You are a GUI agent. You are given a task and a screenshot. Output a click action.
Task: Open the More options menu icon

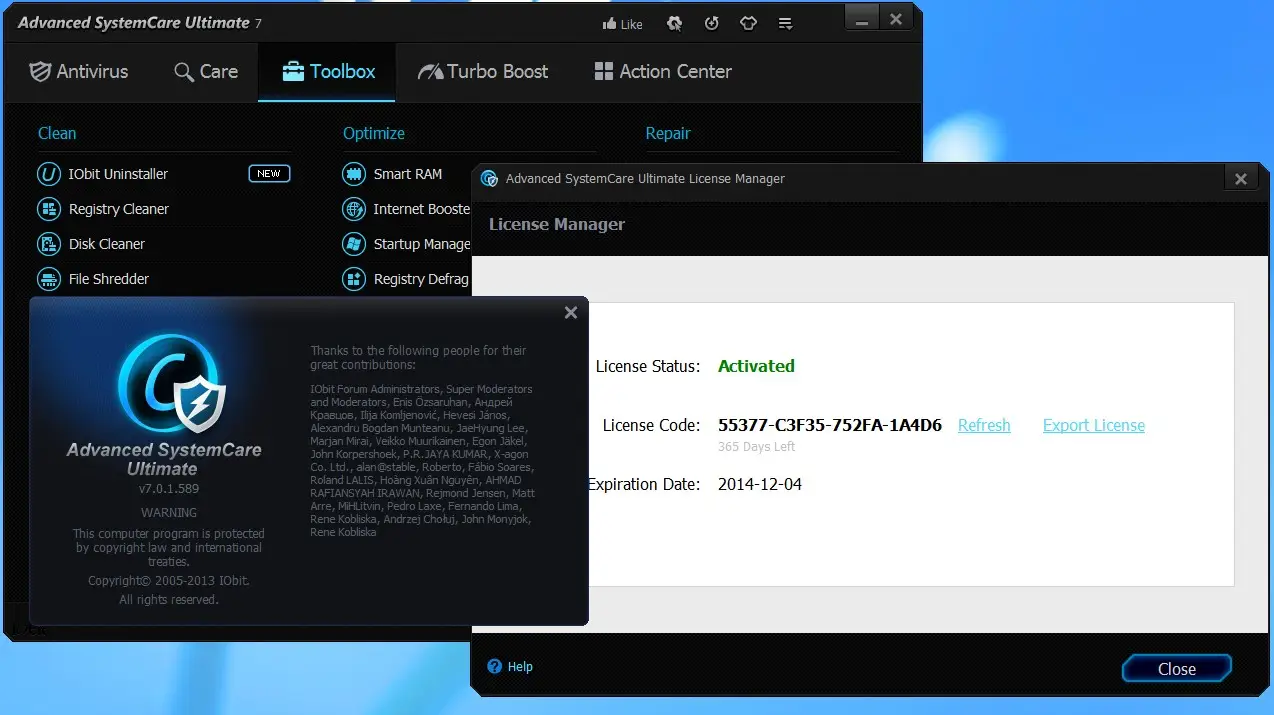tap(786, 23)
